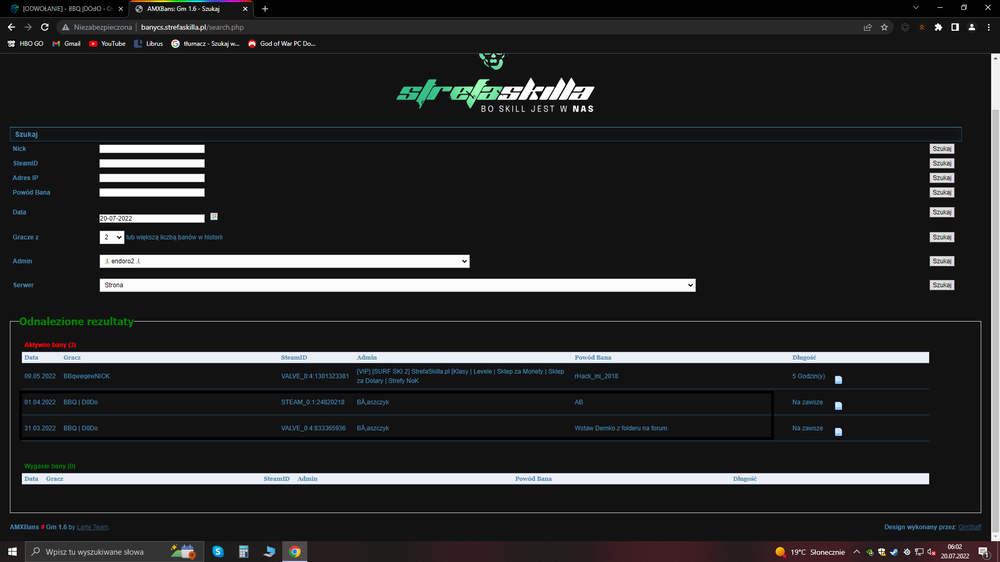Focus the Nick input field
The image size is (1000, 562).
152,149
